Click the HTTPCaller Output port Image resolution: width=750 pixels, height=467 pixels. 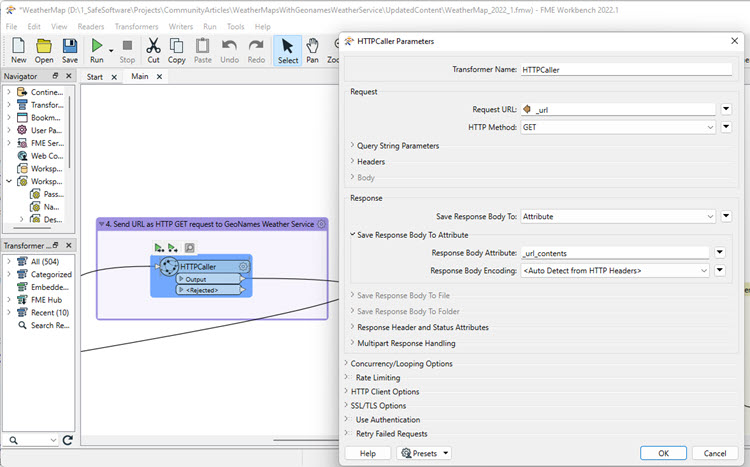click(210, 279)
